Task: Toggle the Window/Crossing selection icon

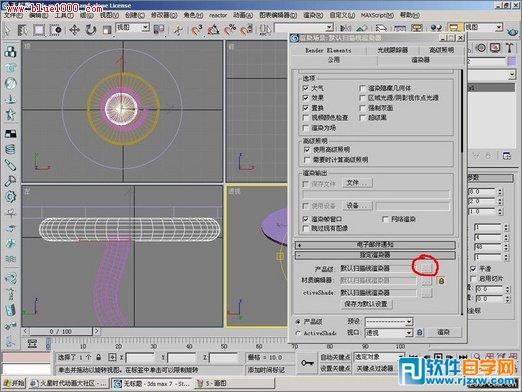Action: point(55,30)
